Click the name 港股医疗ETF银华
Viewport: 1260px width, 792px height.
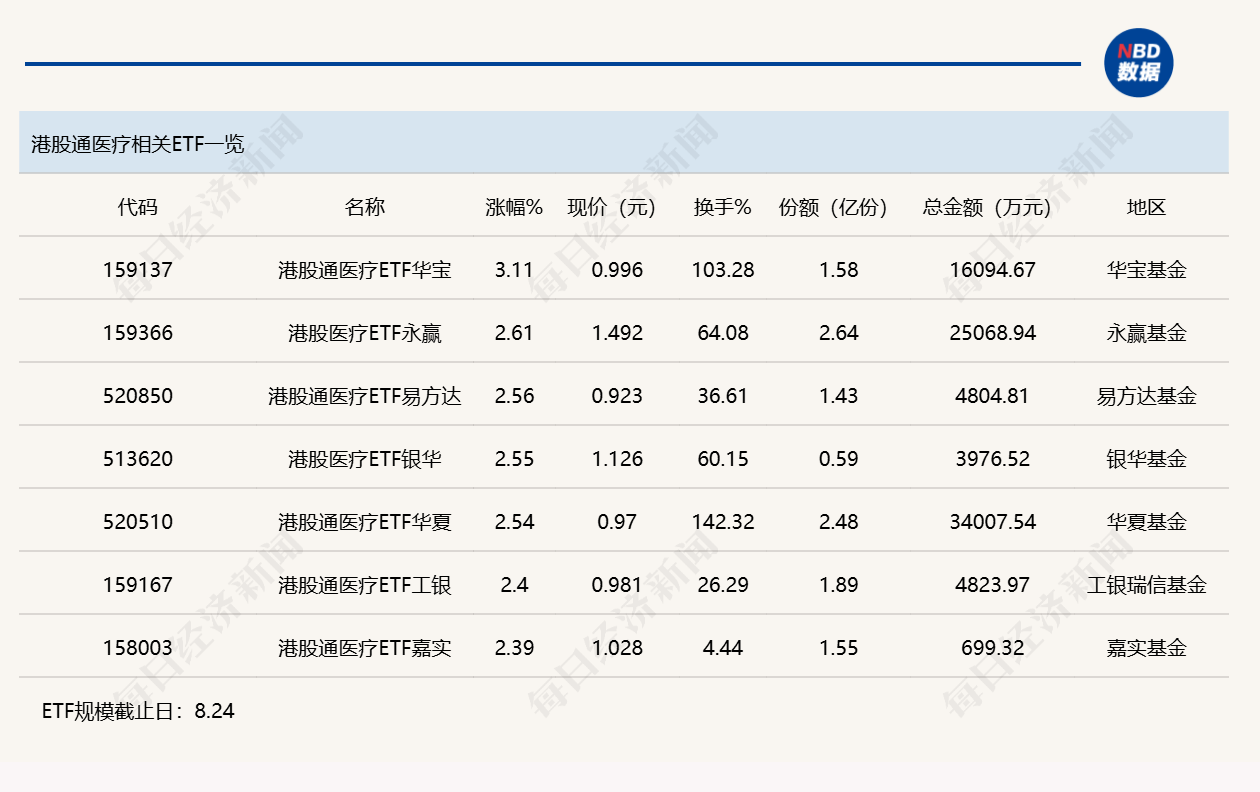tap(365, 459)
